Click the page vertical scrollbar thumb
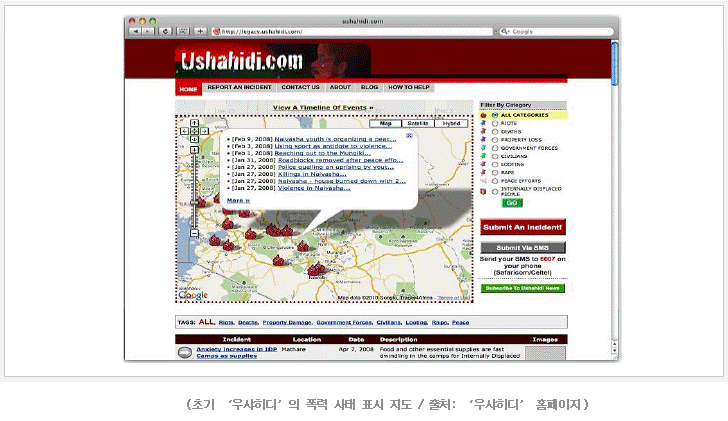 click(x=615, y=64)
